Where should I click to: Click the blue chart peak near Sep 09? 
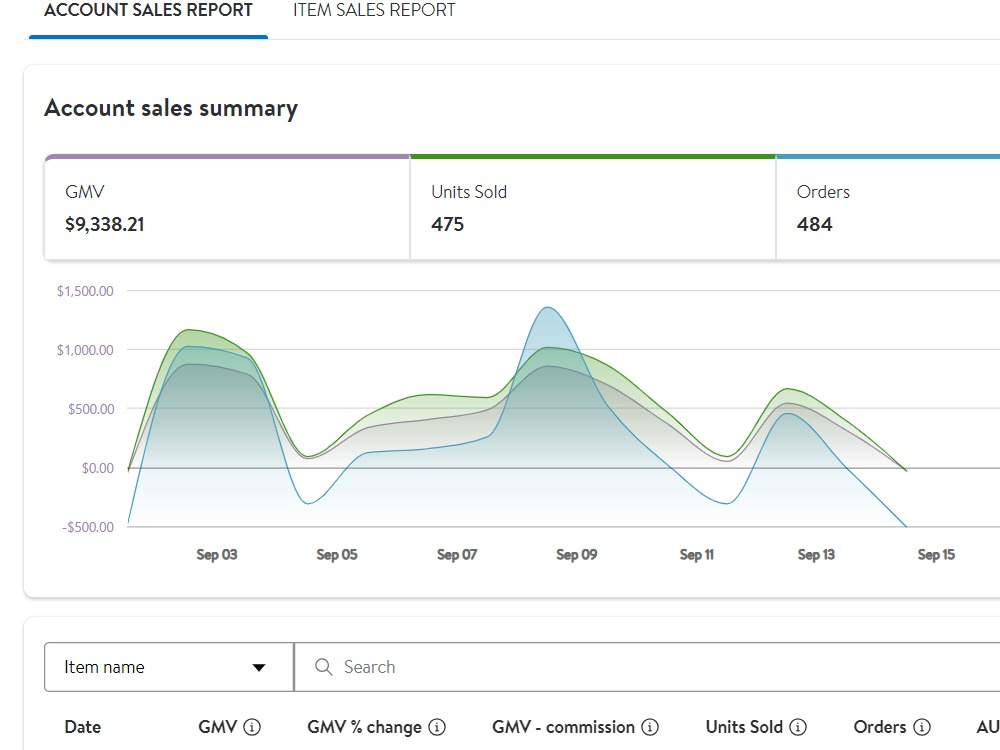click(x=548, y=309)
